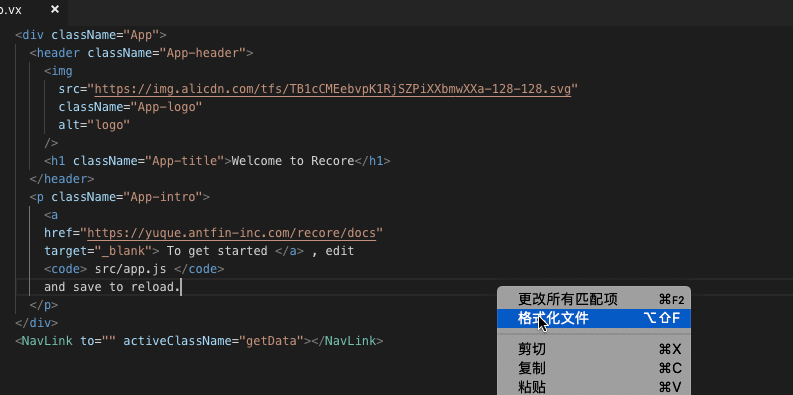Open the yuque.antfin-inc.com docs link
The height and width of the screenshot is (395, 793).
[232, 233]
